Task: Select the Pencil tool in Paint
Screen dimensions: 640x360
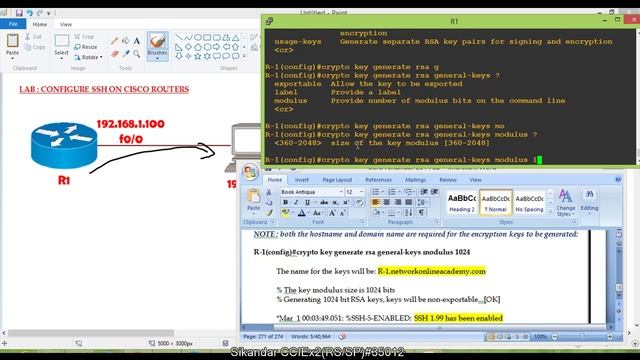Action: point(115,41)
